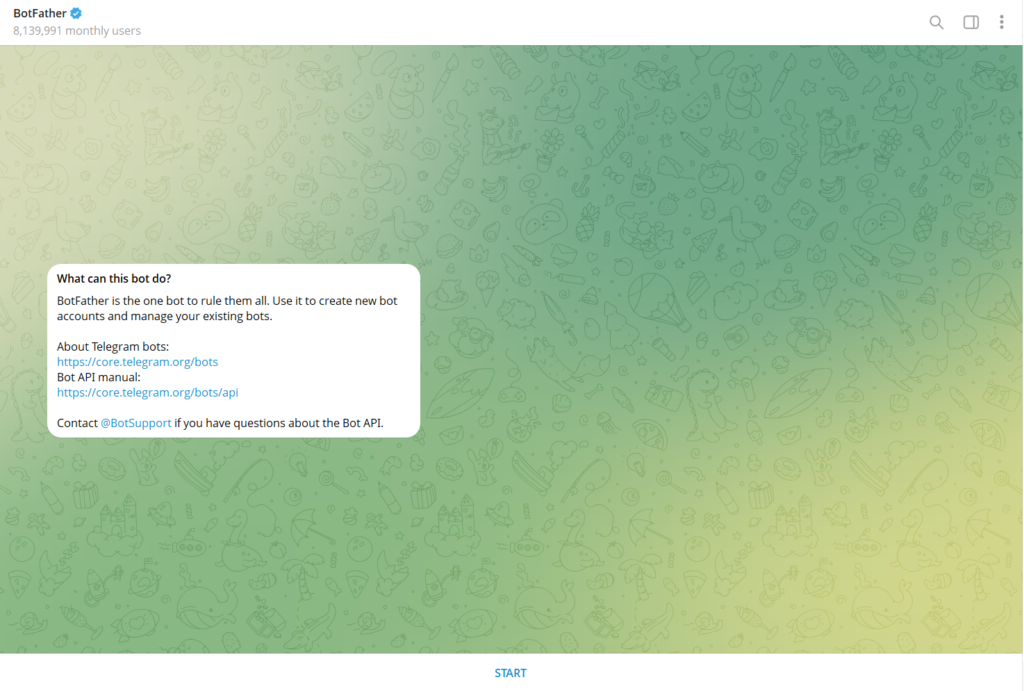Click the @BotSupport mention

[x=136, y=423]
